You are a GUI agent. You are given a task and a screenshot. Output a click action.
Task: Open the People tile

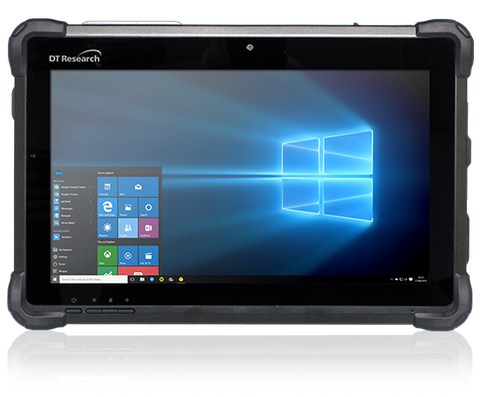point(128,228)
